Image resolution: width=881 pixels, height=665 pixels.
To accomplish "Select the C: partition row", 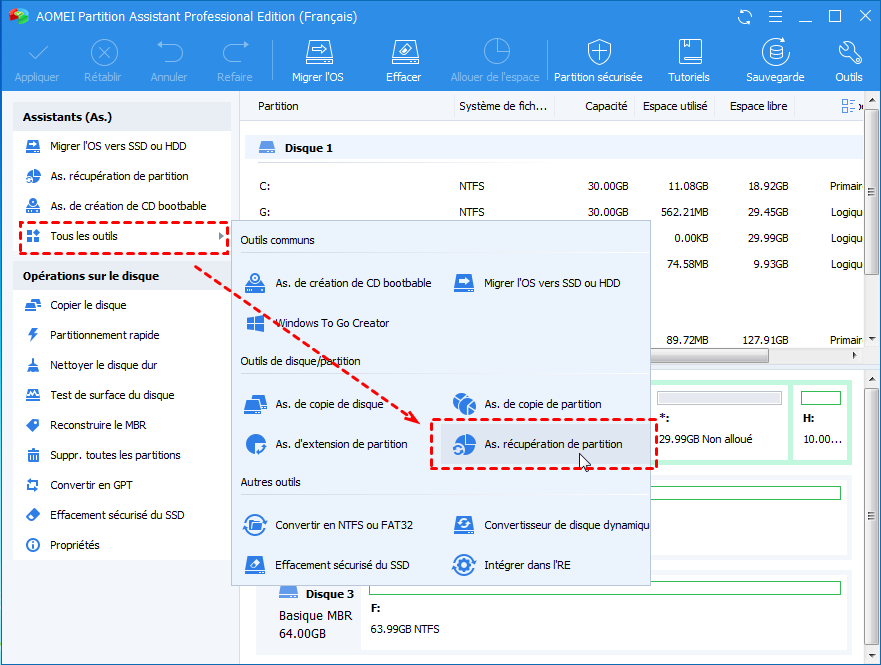I will click(553, 186).
